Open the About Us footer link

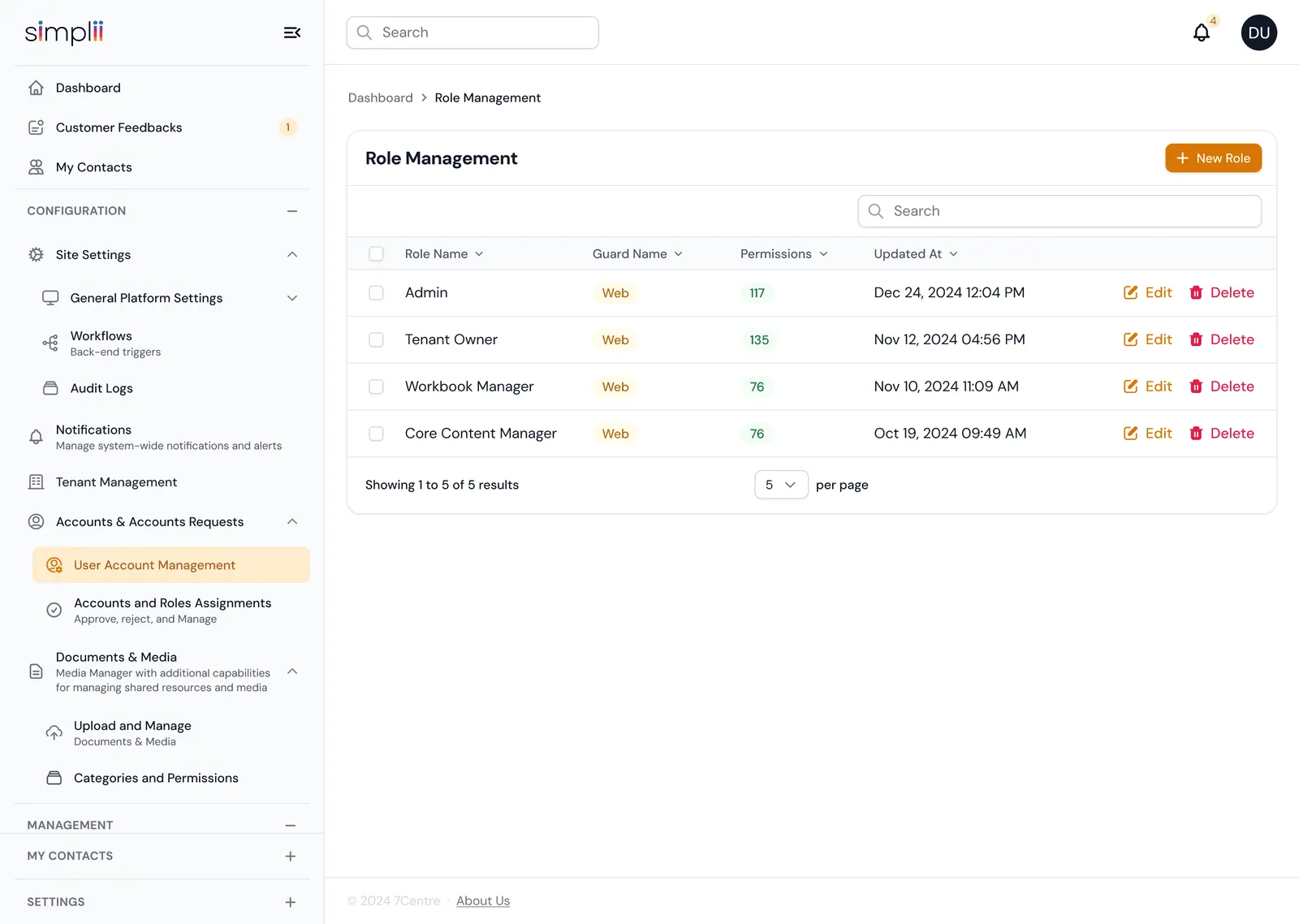point(483,900)
